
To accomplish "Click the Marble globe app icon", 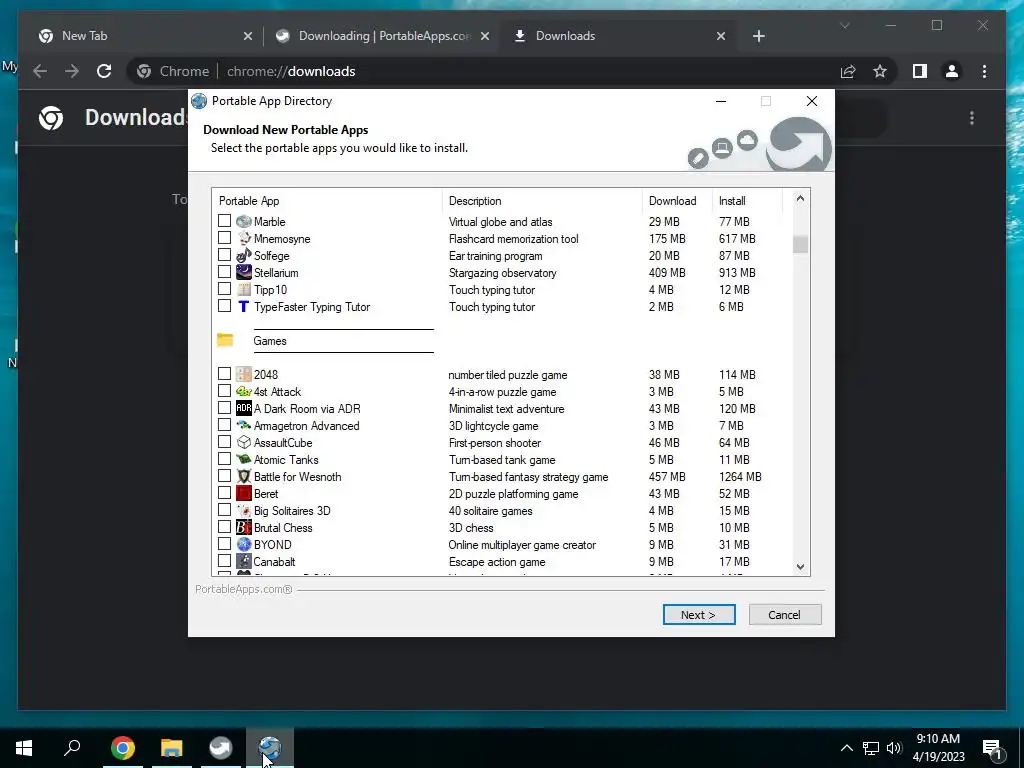I will 244,221.
